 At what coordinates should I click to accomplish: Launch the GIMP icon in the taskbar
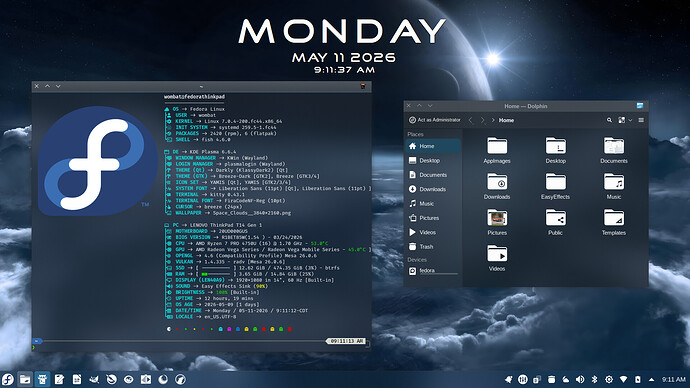point(94,379)
